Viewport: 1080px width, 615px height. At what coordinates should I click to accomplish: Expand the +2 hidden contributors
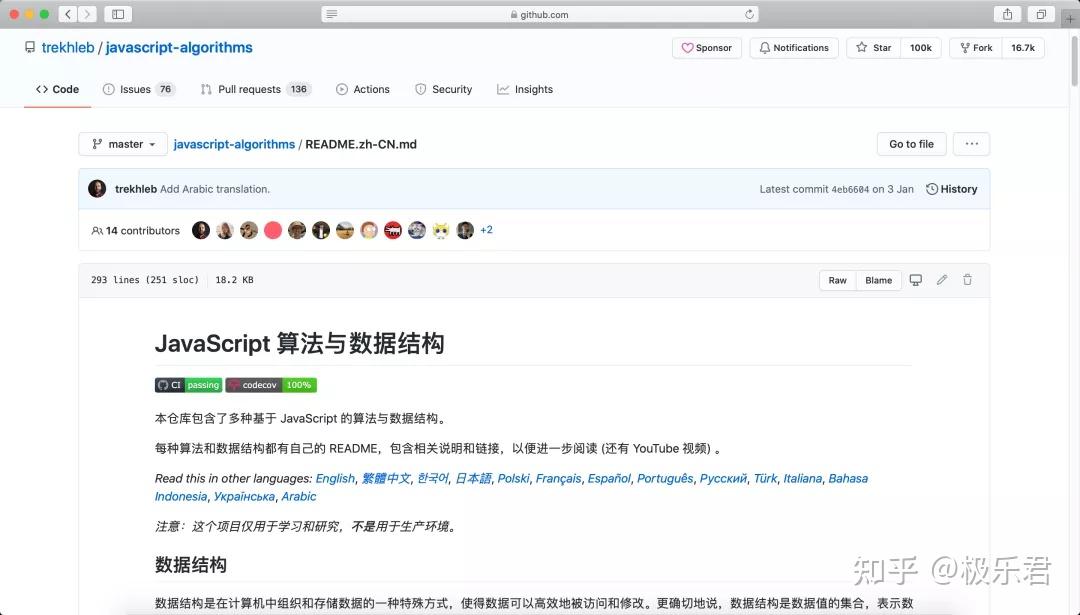pyautogui.click(x=486, y=230)
